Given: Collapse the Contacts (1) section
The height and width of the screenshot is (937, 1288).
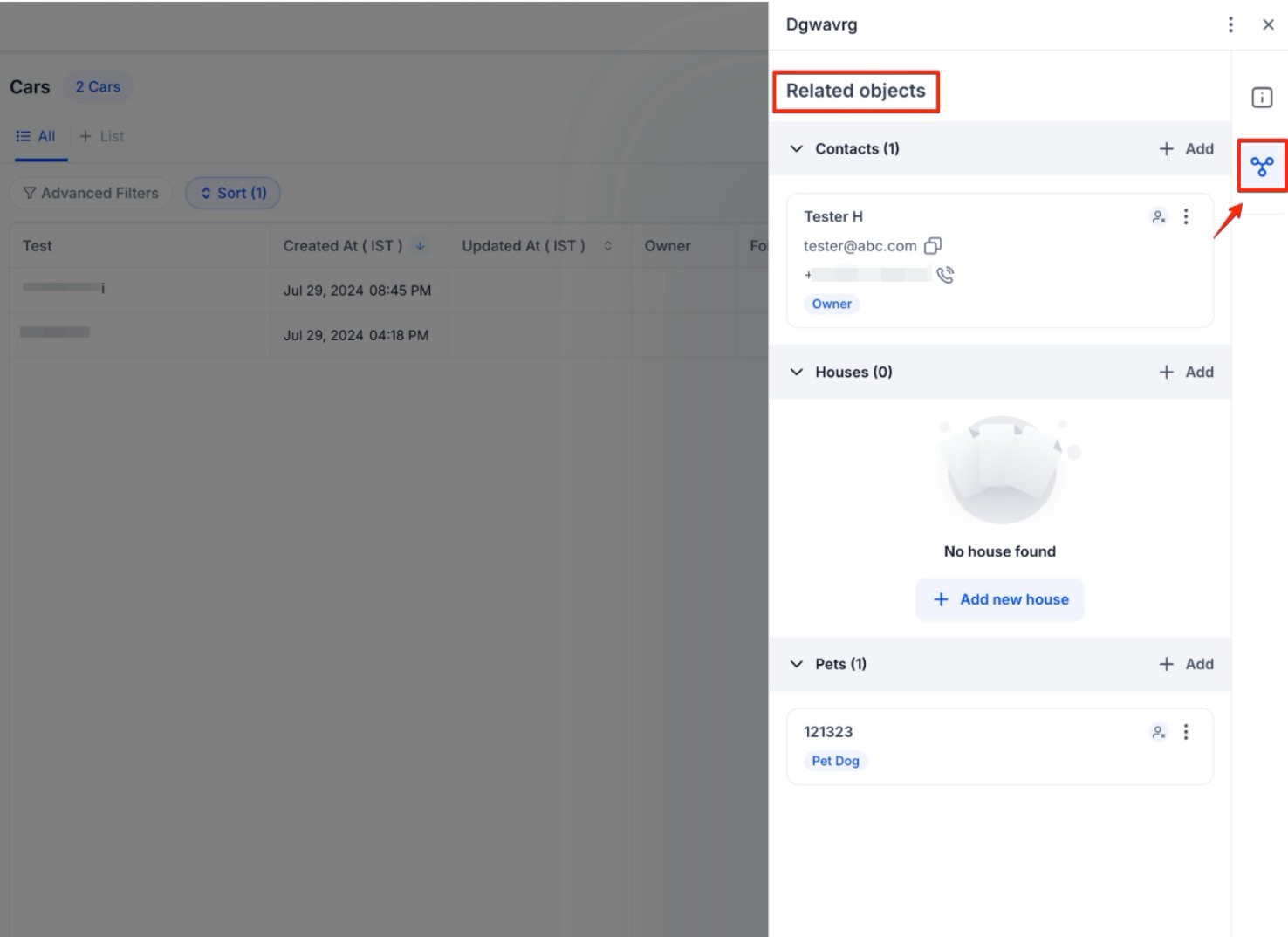Looking at the screenshot, I should 796,148.
